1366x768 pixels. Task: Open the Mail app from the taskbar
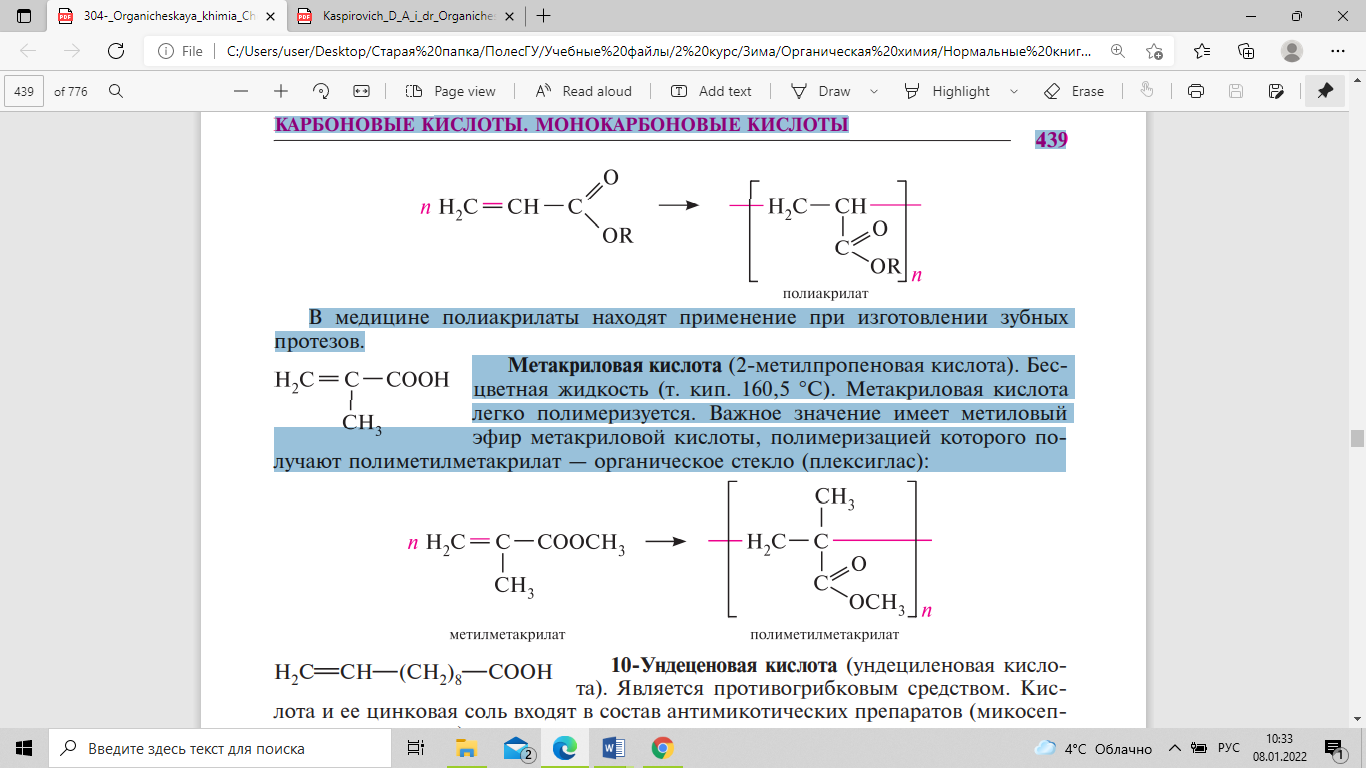[517, 748]
